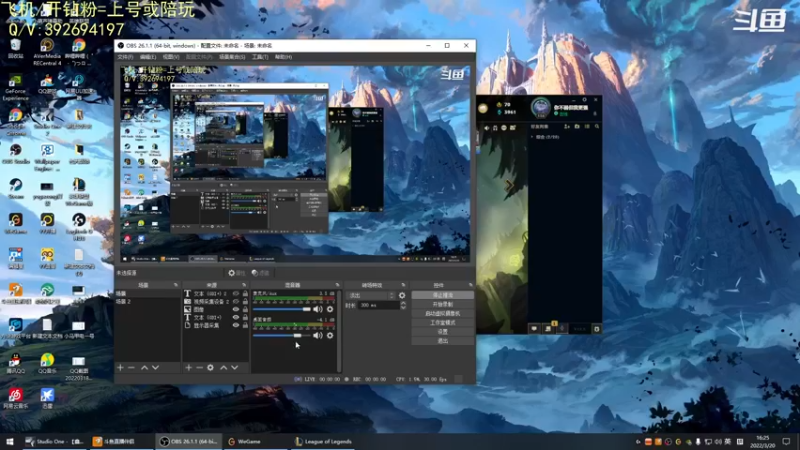Toggle visibility of the display capture source
The width and height of the screenshot is (800, 450).
[236, 325]
